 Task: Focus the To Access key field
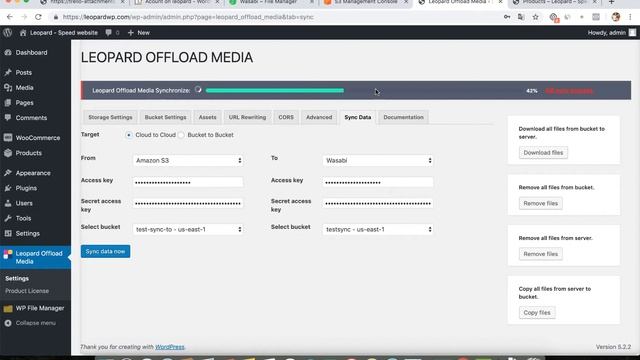point(378,182)
